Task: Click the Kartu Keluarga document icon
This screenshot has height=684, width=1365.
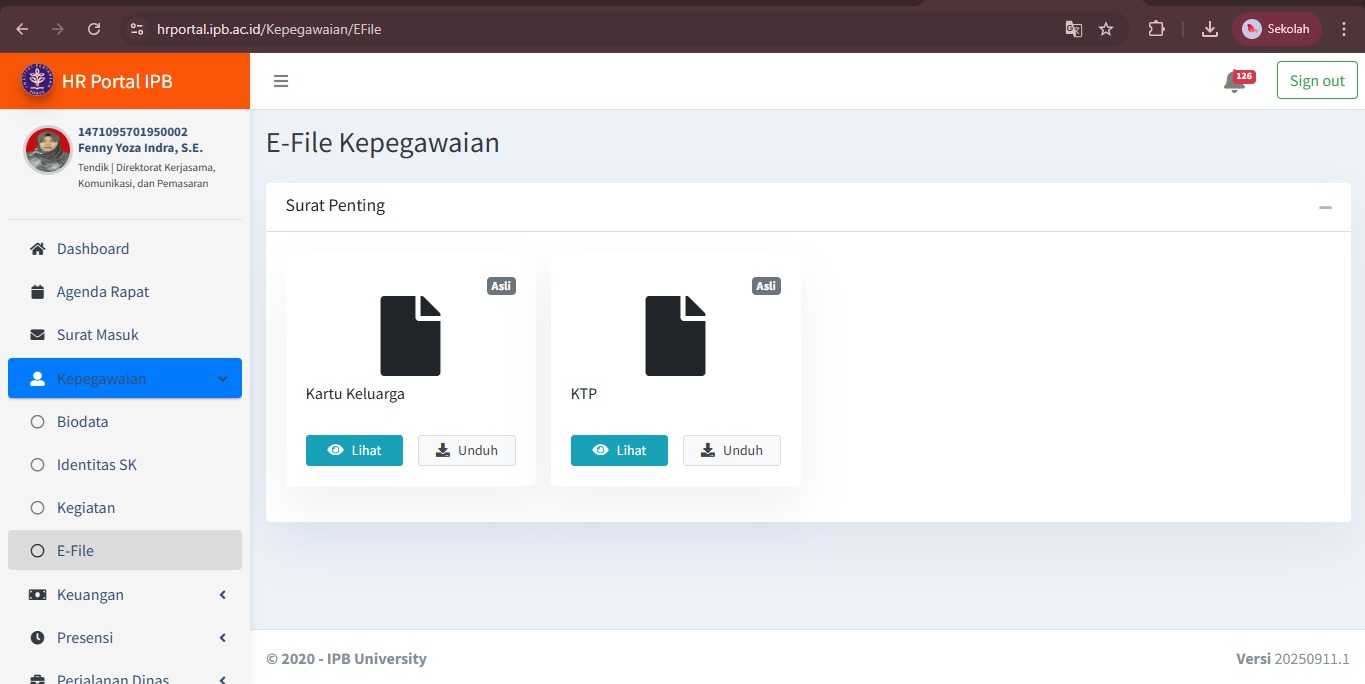Action: [410, 336]
